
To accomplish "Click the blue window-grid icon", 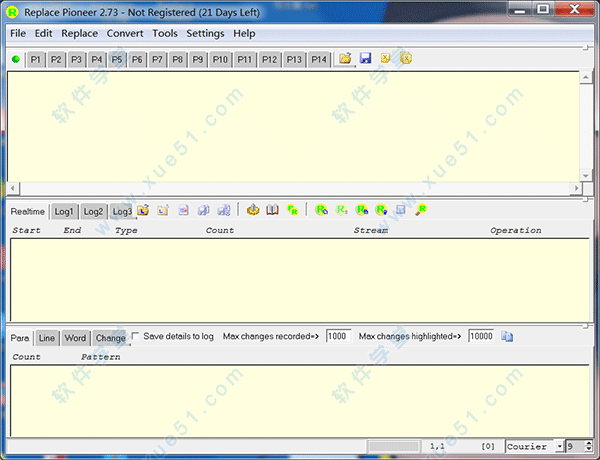I will click(x=401, y=210).
